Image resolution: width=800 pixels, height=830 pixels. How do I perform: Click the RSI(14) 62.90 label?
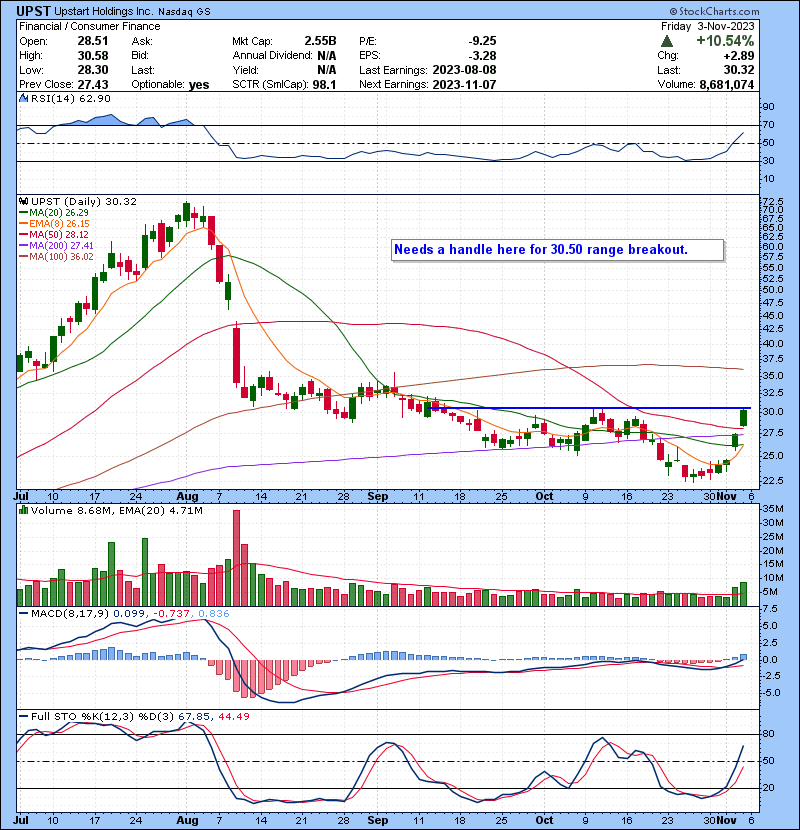(x=70, y=98)
